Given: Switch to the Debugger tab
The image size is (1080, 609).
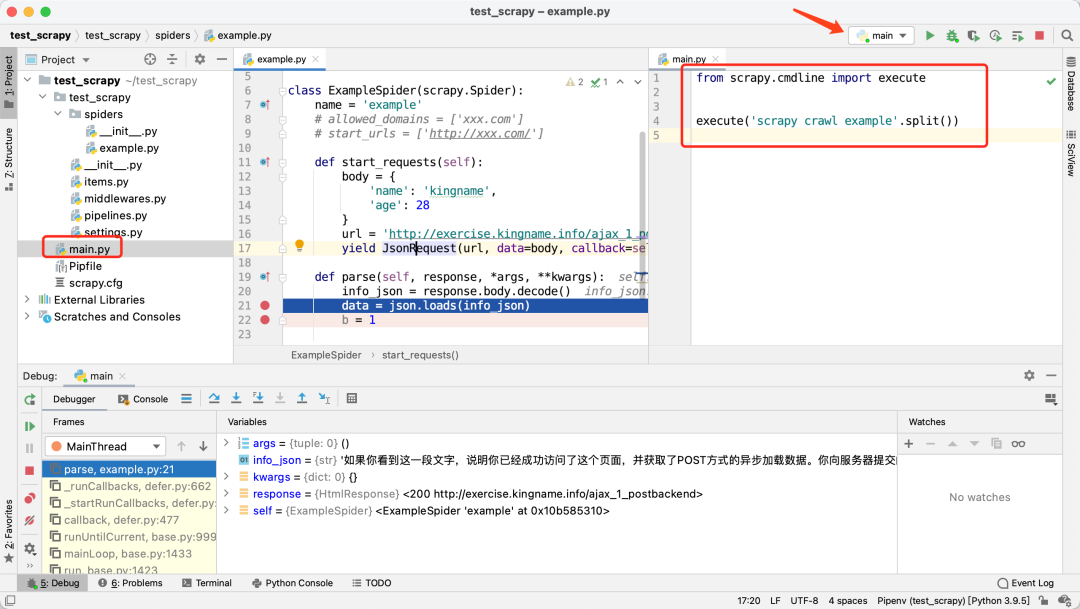Looking at the screenshot, I should (x=74, y=399).
